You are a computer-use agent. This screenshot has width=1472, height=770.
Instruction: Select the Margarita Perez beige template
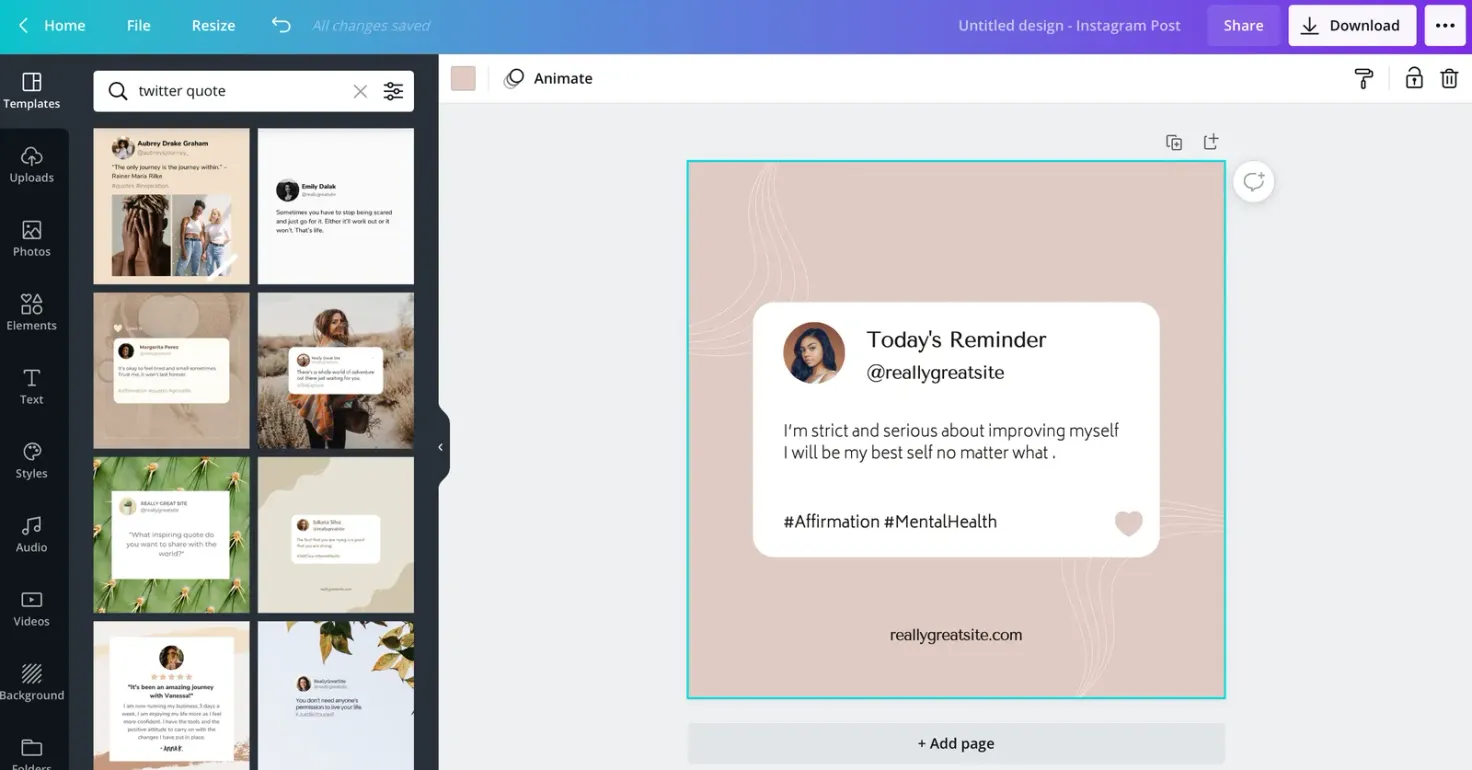172,370
